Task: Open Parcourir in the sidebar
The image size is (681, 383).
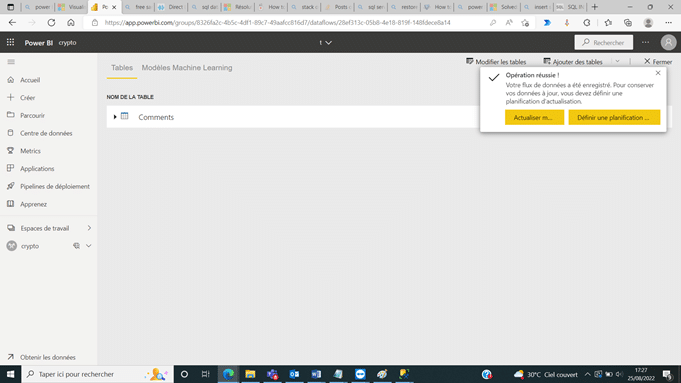Action: point(32,116)
